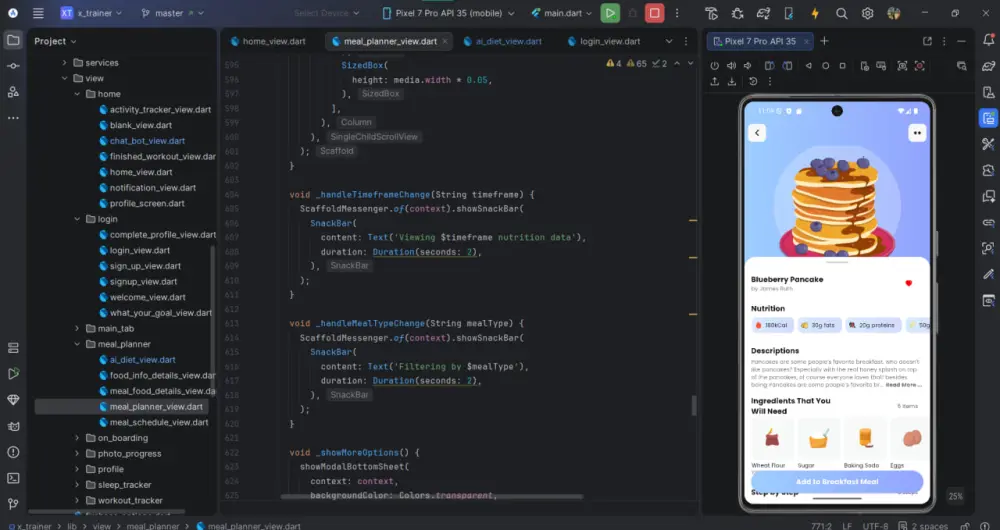This screenshot has width=1000, height=530.
Task: Click the emulator Overview square button
Action: (x=842, y=66)
